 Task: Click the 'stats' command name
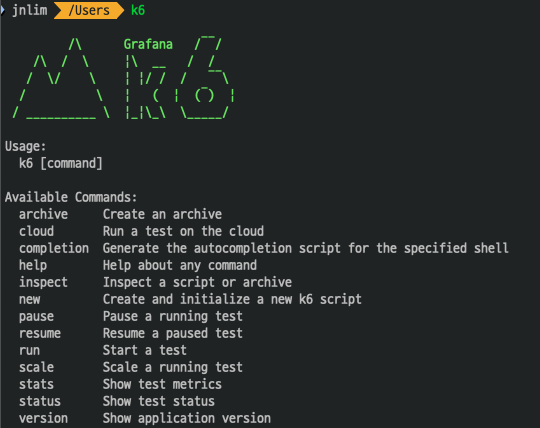coord(37,384)
